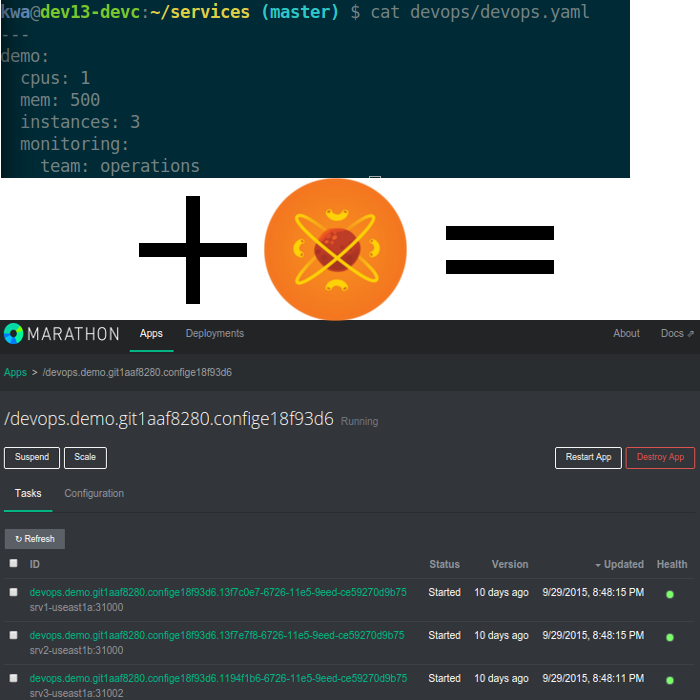Click Restart App button
700x700 pixels.
click(588, 458)
